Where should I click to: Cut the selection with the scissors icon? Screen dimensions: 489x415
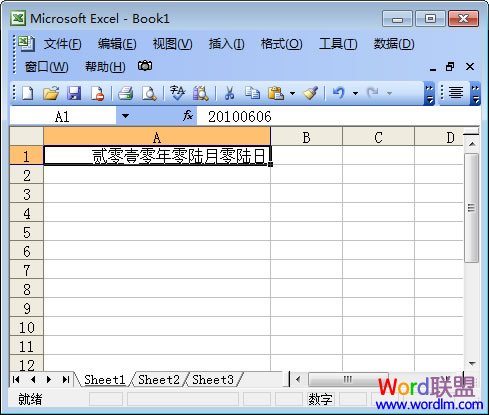click(x=229, y=93)
